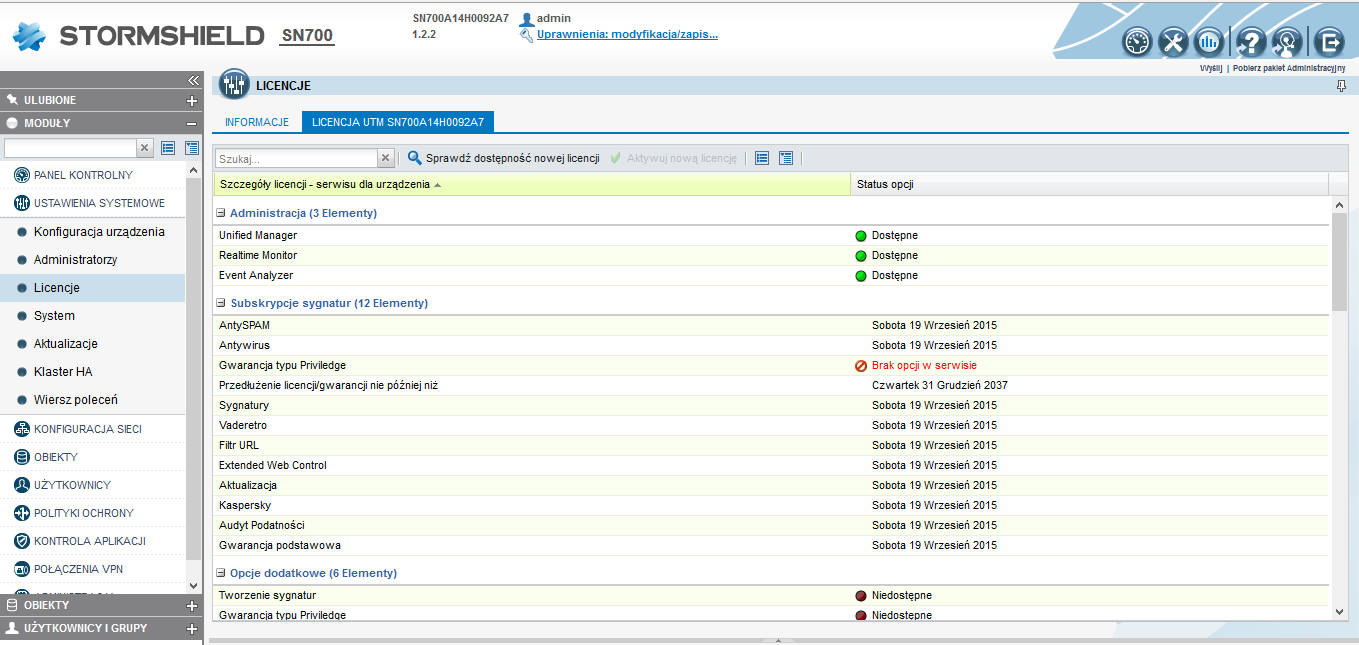The height and width of the screenshot is (645, 1359).
Task: Open the bar chart monitoring icon
Action: coord(1209,42)
